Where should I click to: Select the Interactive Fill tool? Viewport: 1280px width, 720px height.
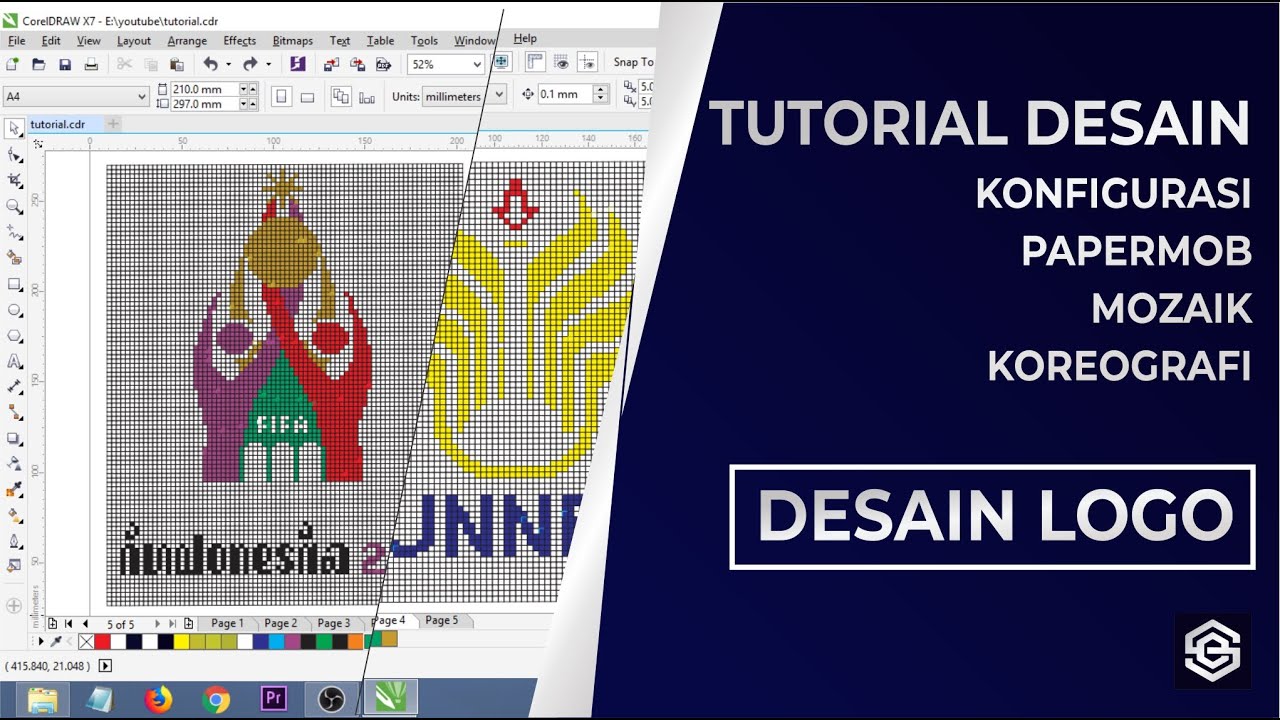pyautogui.click(x=14, y=516)
